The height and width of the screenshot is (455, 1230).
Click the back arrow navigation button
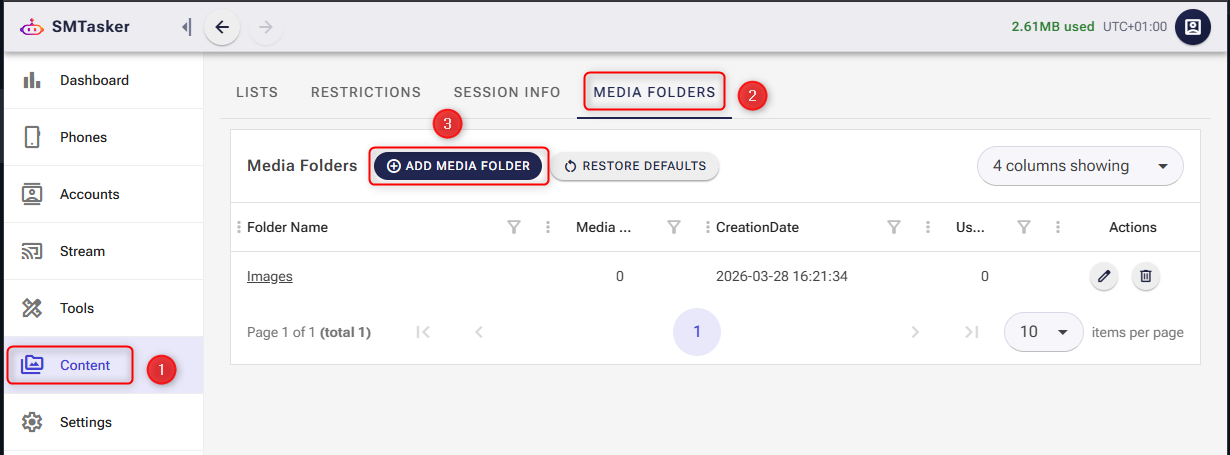pos(222,27)
